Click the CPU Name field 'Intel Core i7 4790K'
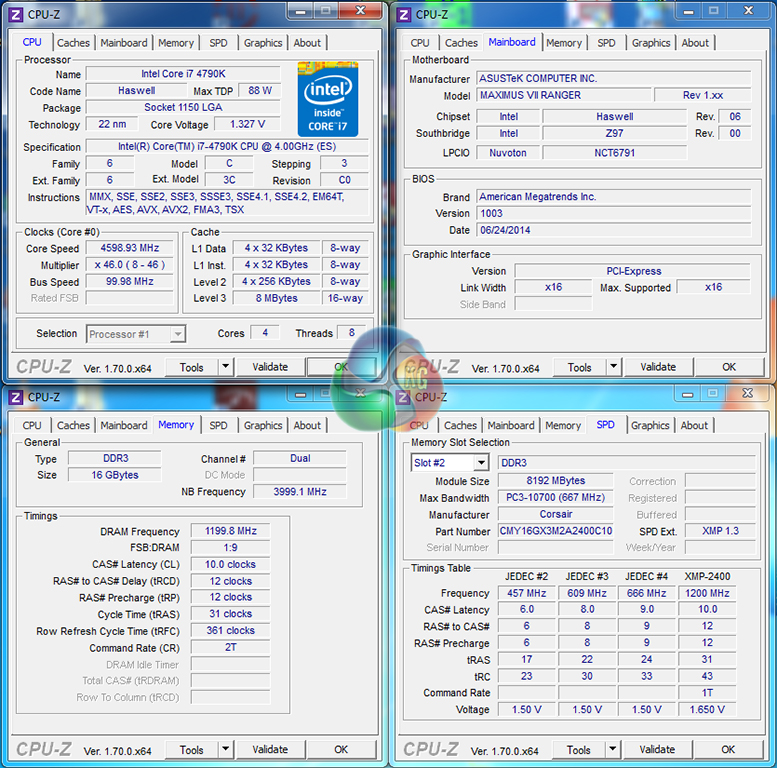This screenshot has height=768, width=777. pyautogui.click(x=183, y=74)
